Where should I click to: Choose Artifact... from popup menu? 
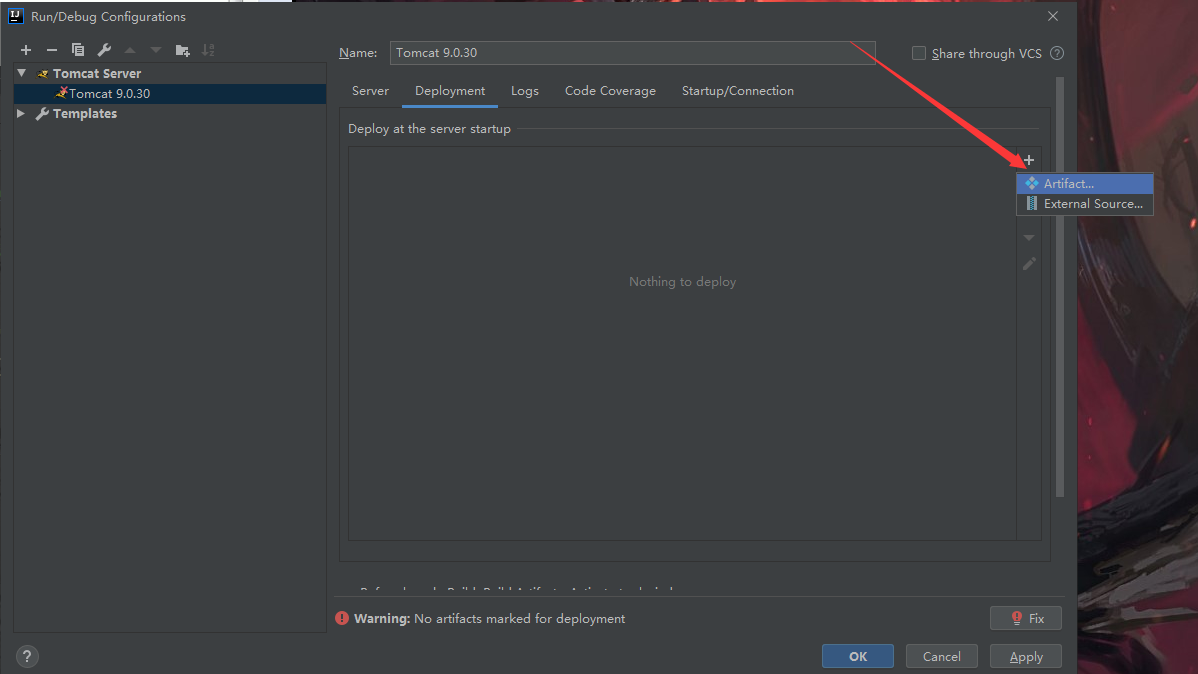[1084, 183]
